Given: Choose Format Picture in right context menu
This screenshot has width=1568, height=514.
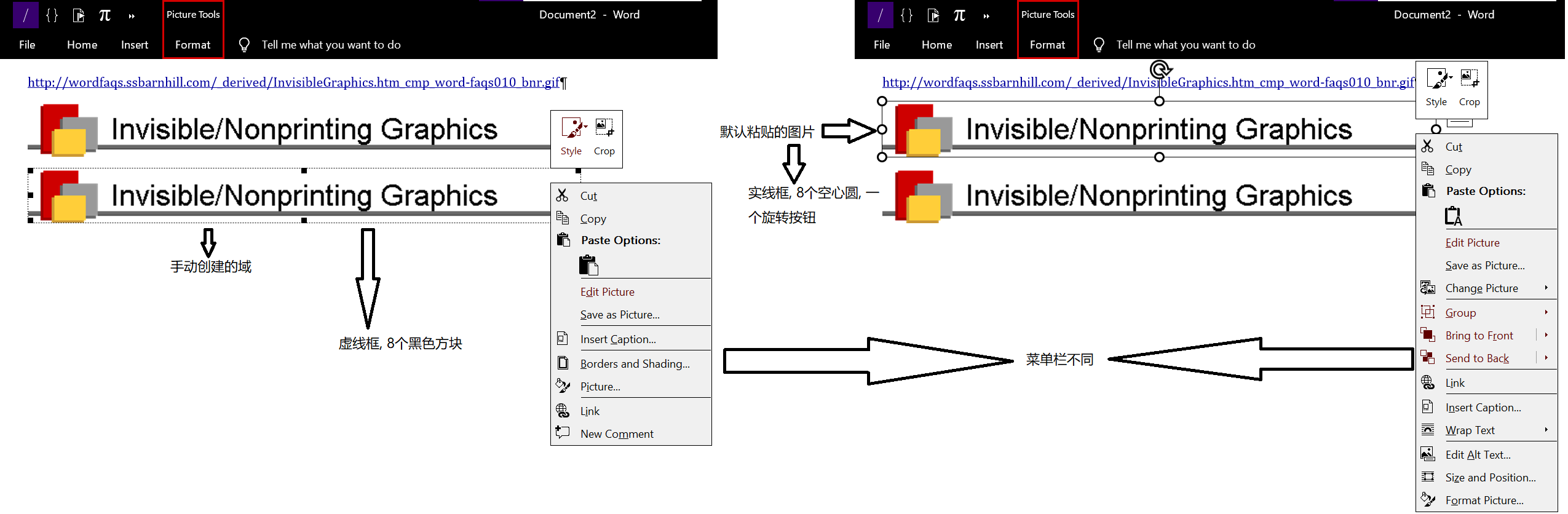Looking at the screenshot, I should pyautogui.click(x=1487, y=500).
